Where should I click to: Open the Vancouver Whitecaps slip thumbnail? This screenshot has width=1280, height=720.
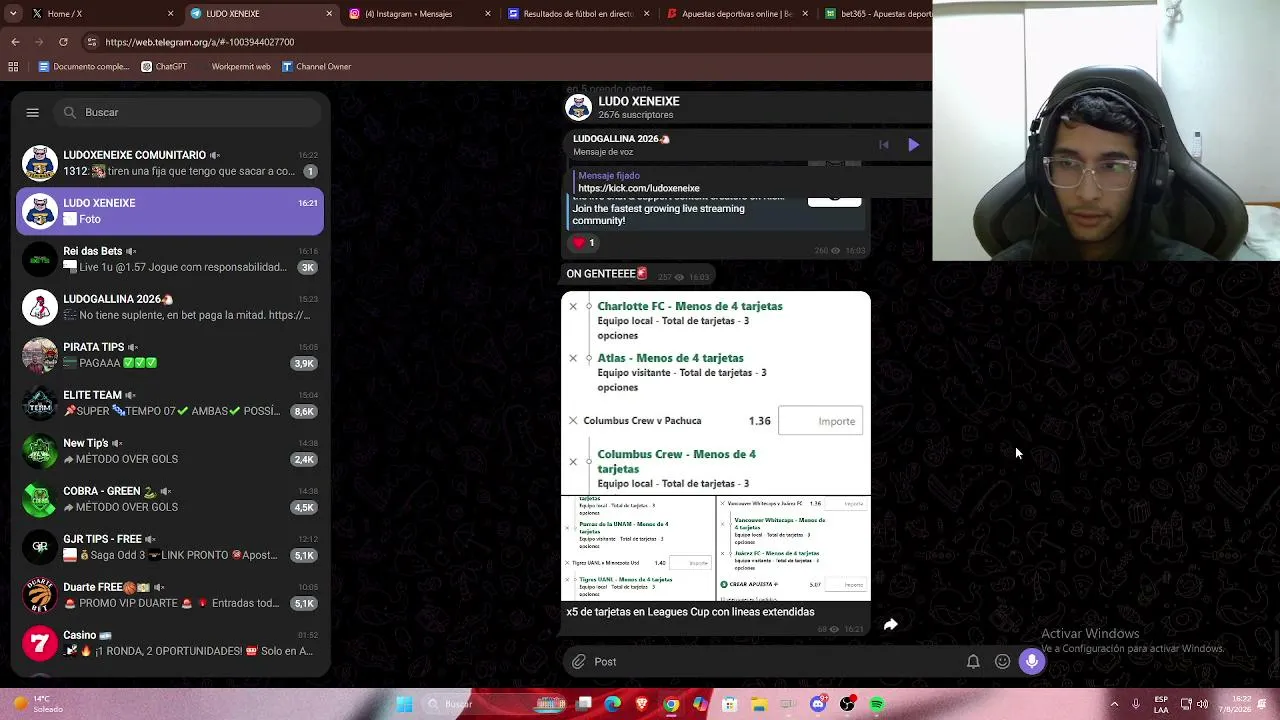click(x=794, y=548)
